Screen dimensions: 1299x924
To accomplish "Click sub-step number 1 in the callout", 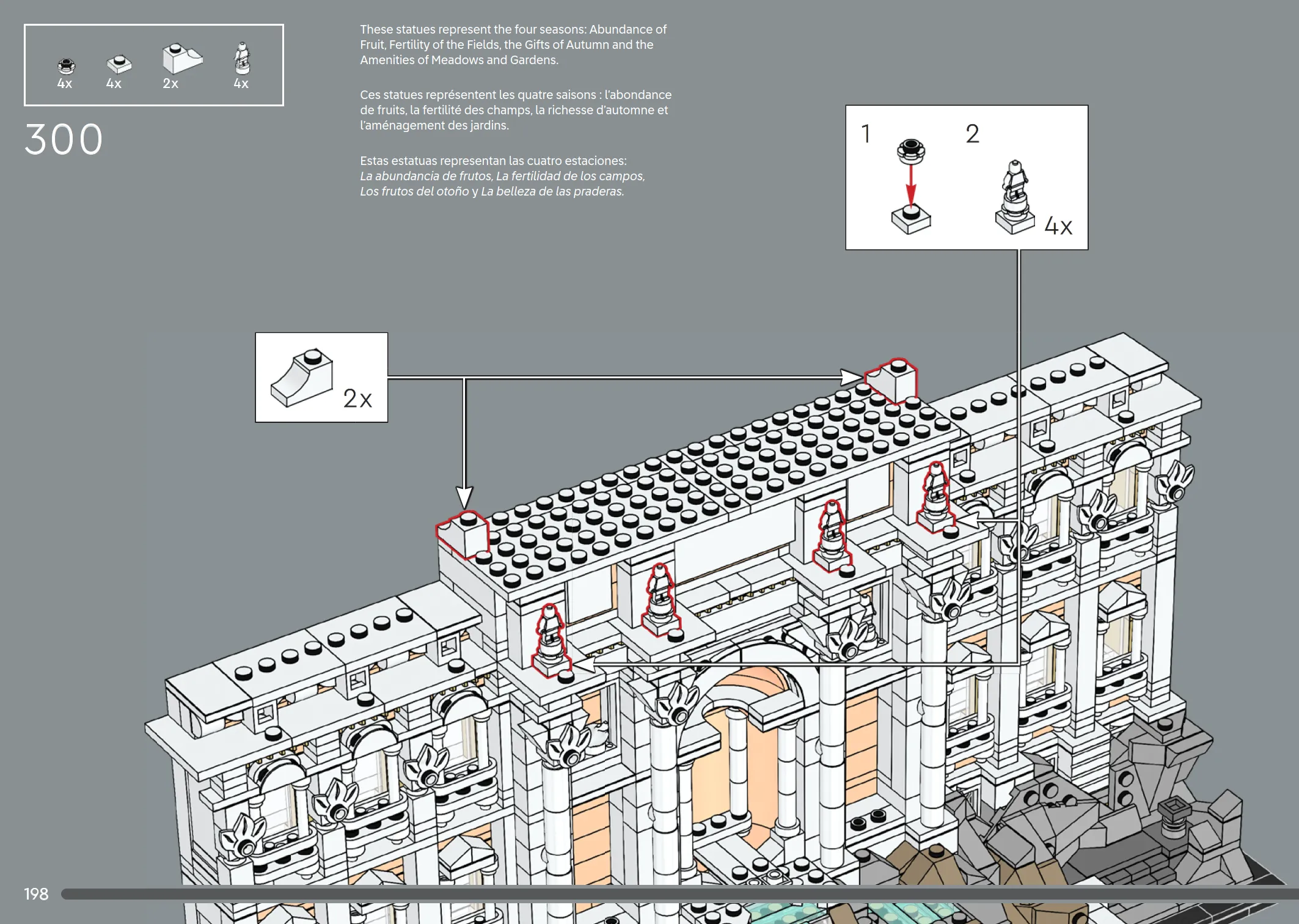I will (866, 134).
